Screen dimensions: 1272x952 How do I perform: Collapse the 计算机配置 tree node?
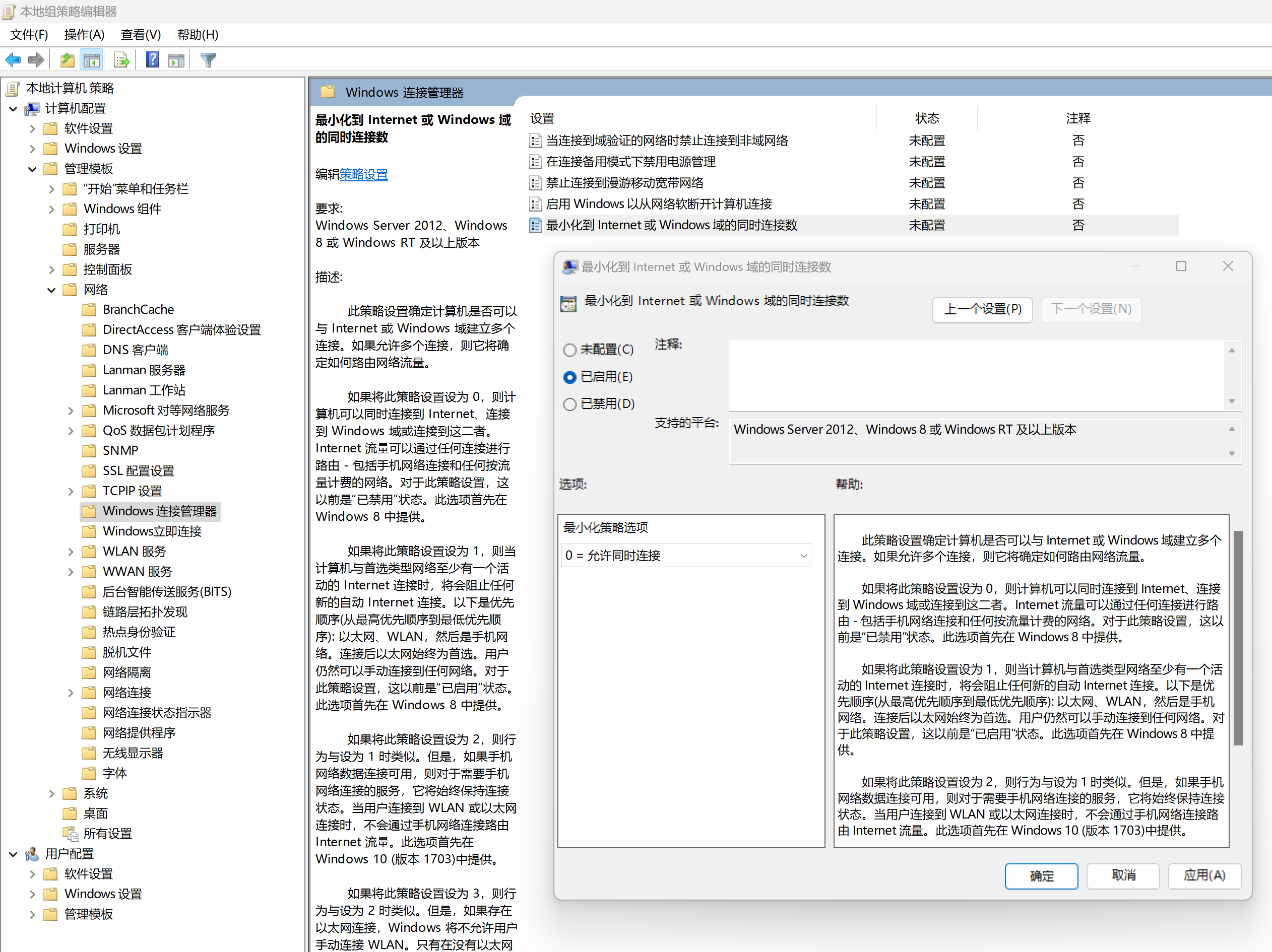(x=13, y=108)
